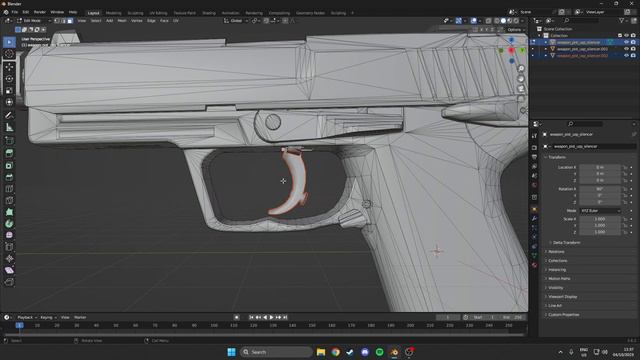Click the Scale X value field
Image resolution: width=640 pixels, height=360 pixels.
point(600,219)
